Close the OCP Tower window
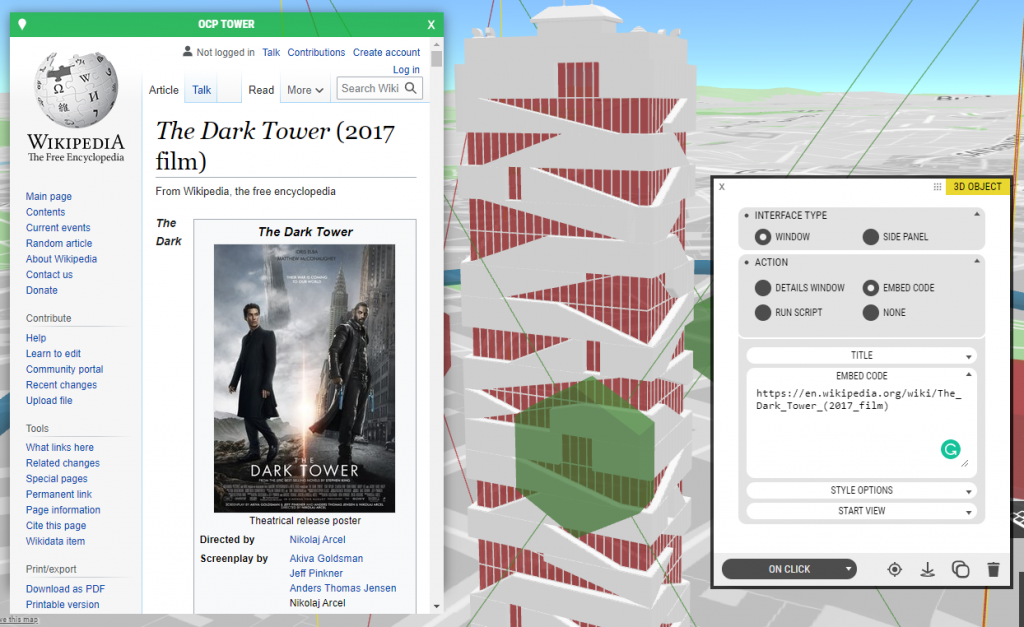The image size is (1024, 627). 431,25
